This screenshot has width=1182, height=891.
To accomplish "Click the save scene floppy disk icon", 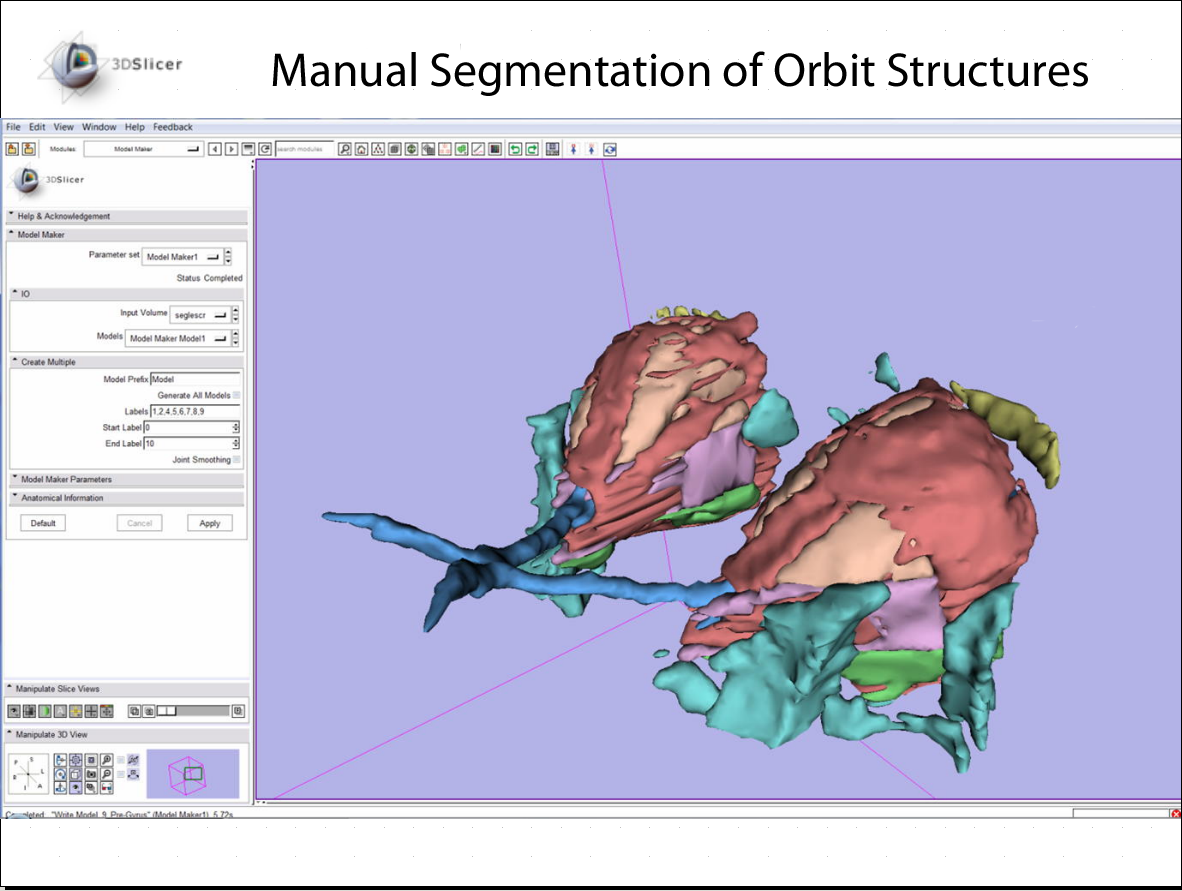I will 552,149.
